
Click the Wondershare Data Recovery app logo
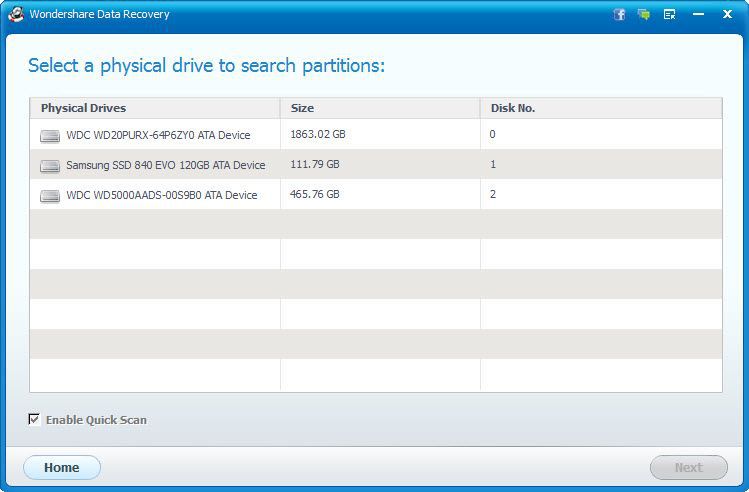[x=16, y=14]
